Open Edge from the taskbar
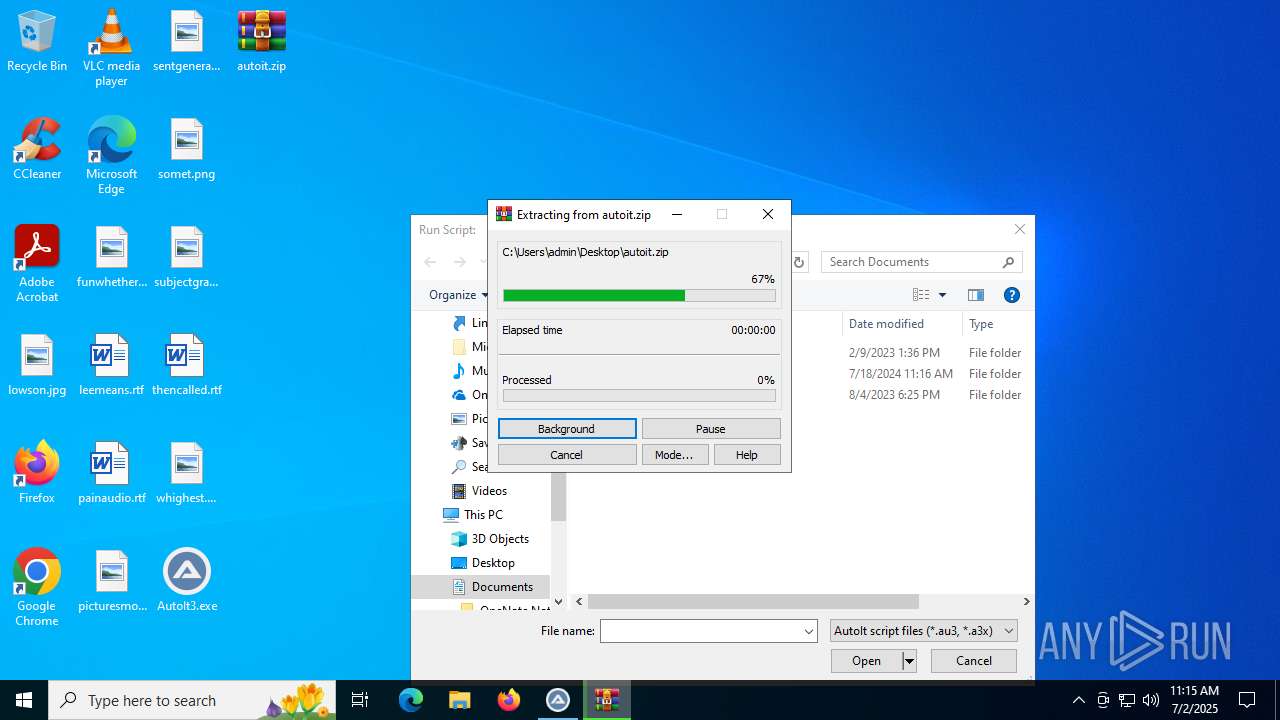The width and height of the screenshot is (1280, 720). tap(411, 700)
